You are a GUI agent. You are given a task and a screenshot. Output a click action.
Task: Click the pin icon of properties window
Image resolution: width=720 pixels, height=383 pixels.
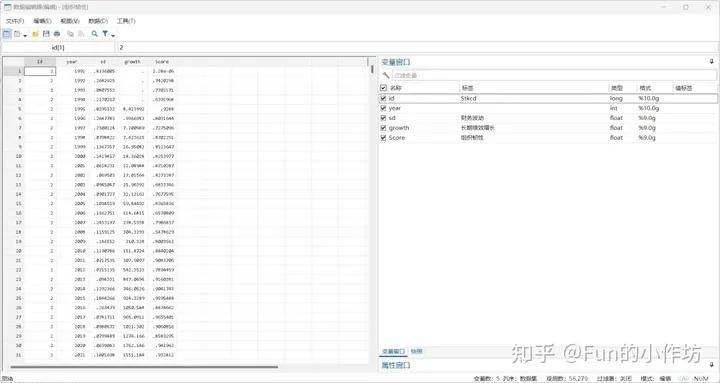point(712,365)
